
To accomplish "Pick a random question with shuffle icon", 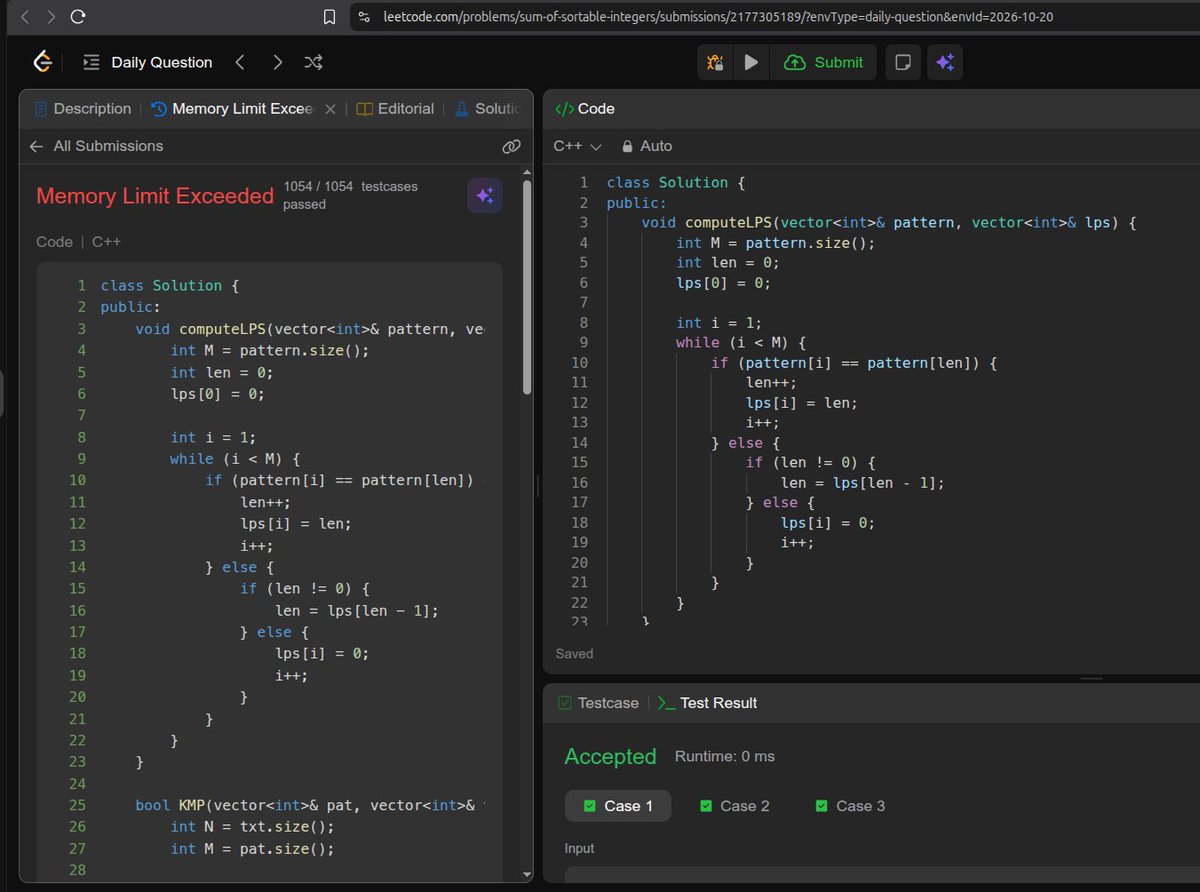I will [x=313, y=62].
